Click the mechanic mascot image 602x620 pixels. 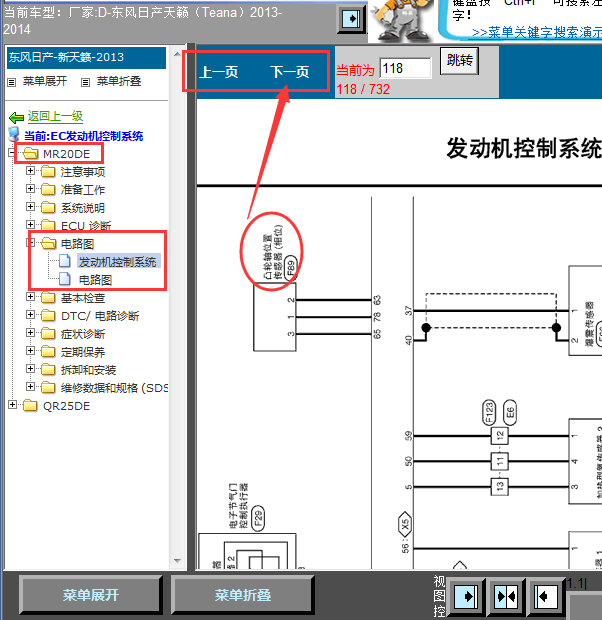tap(403, 20)
